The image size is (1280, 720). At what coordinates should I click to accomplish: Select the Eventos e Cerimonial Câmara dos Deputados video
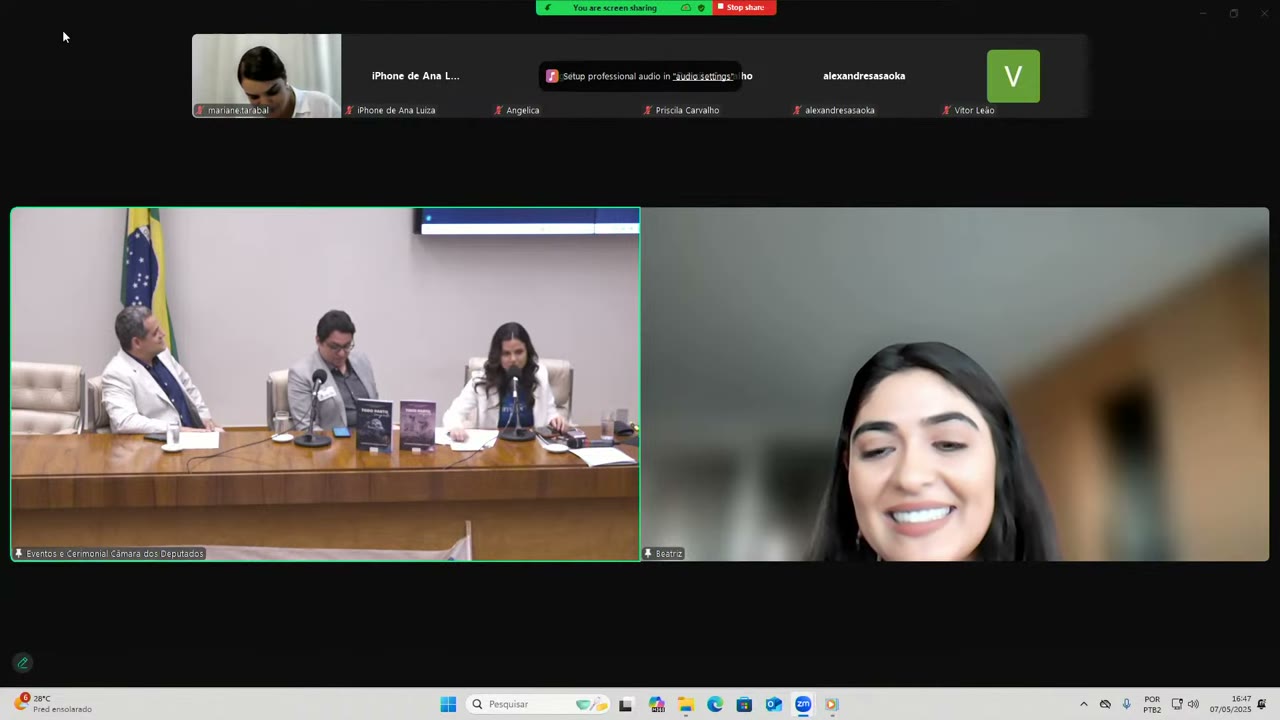[325, 384]
